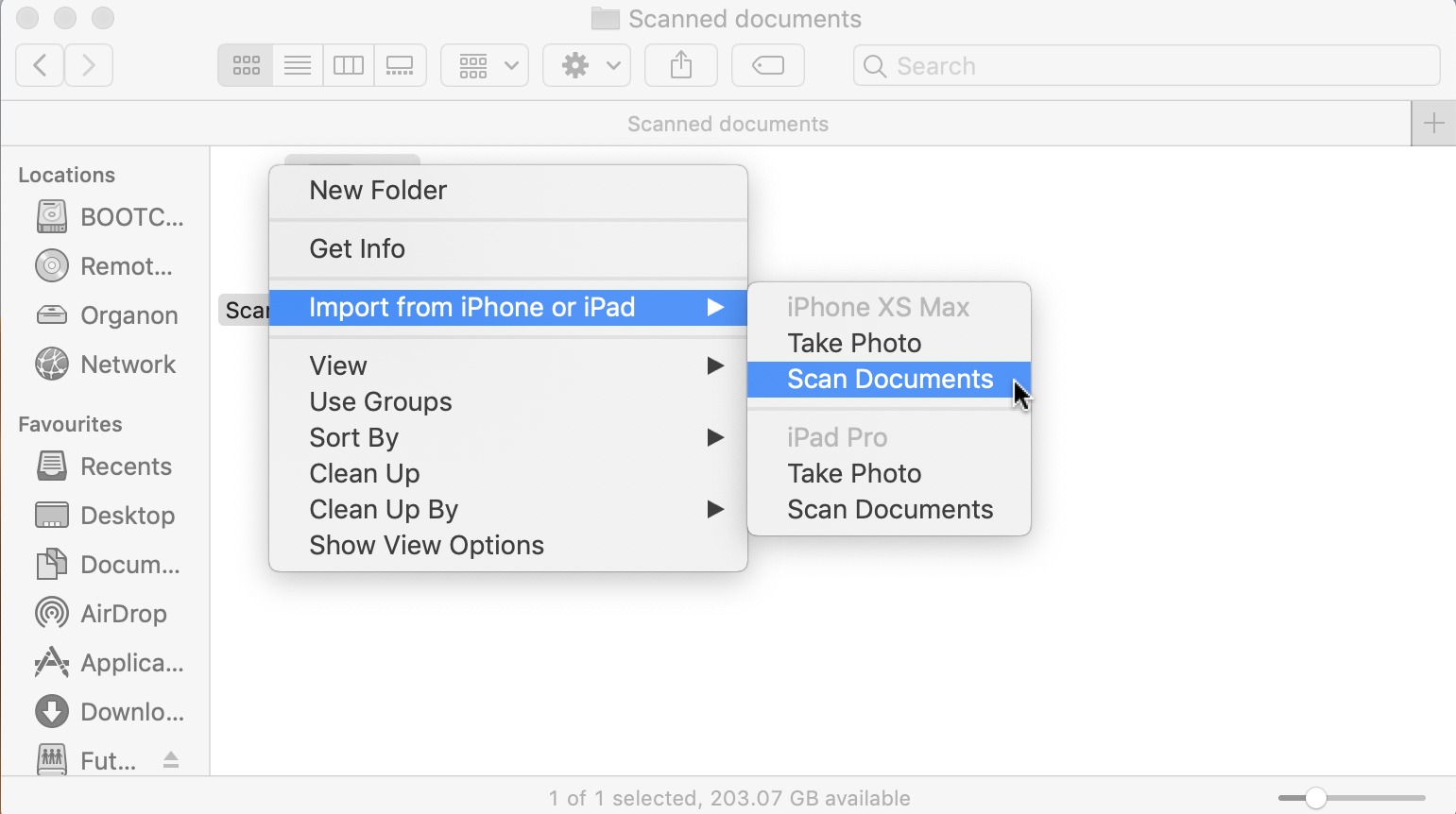Click the Edit Tags toolbar icon
The width and height of the screenshot is (1456, 814).
(x=768, y=65)
